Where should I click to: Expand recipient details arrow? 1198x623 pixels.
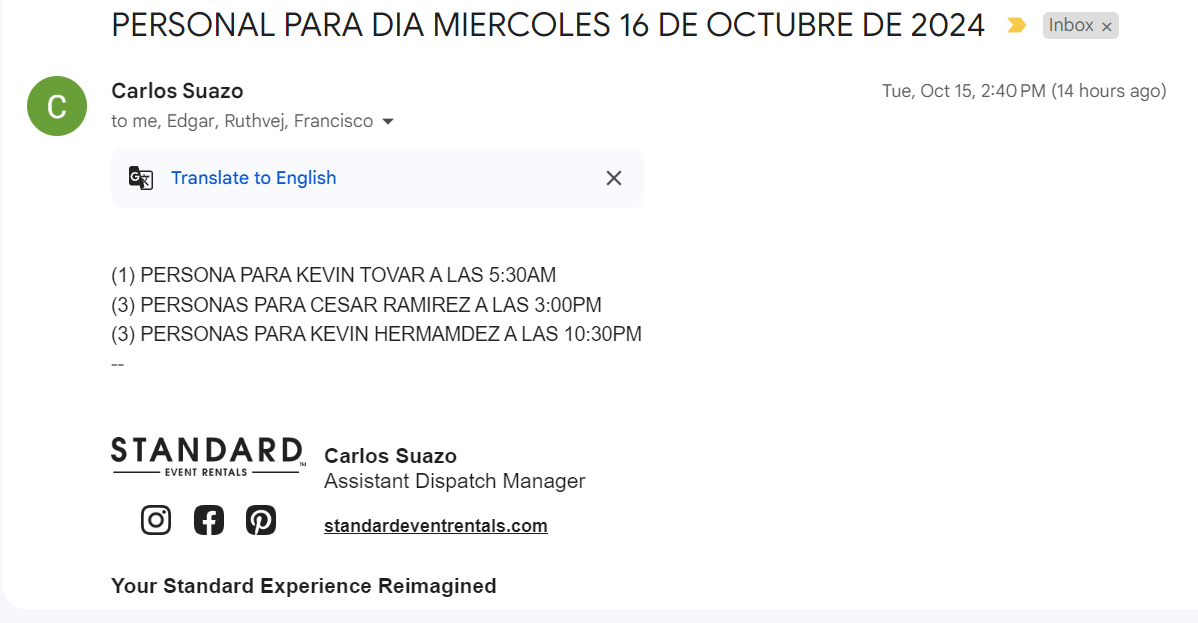(389, 122)
